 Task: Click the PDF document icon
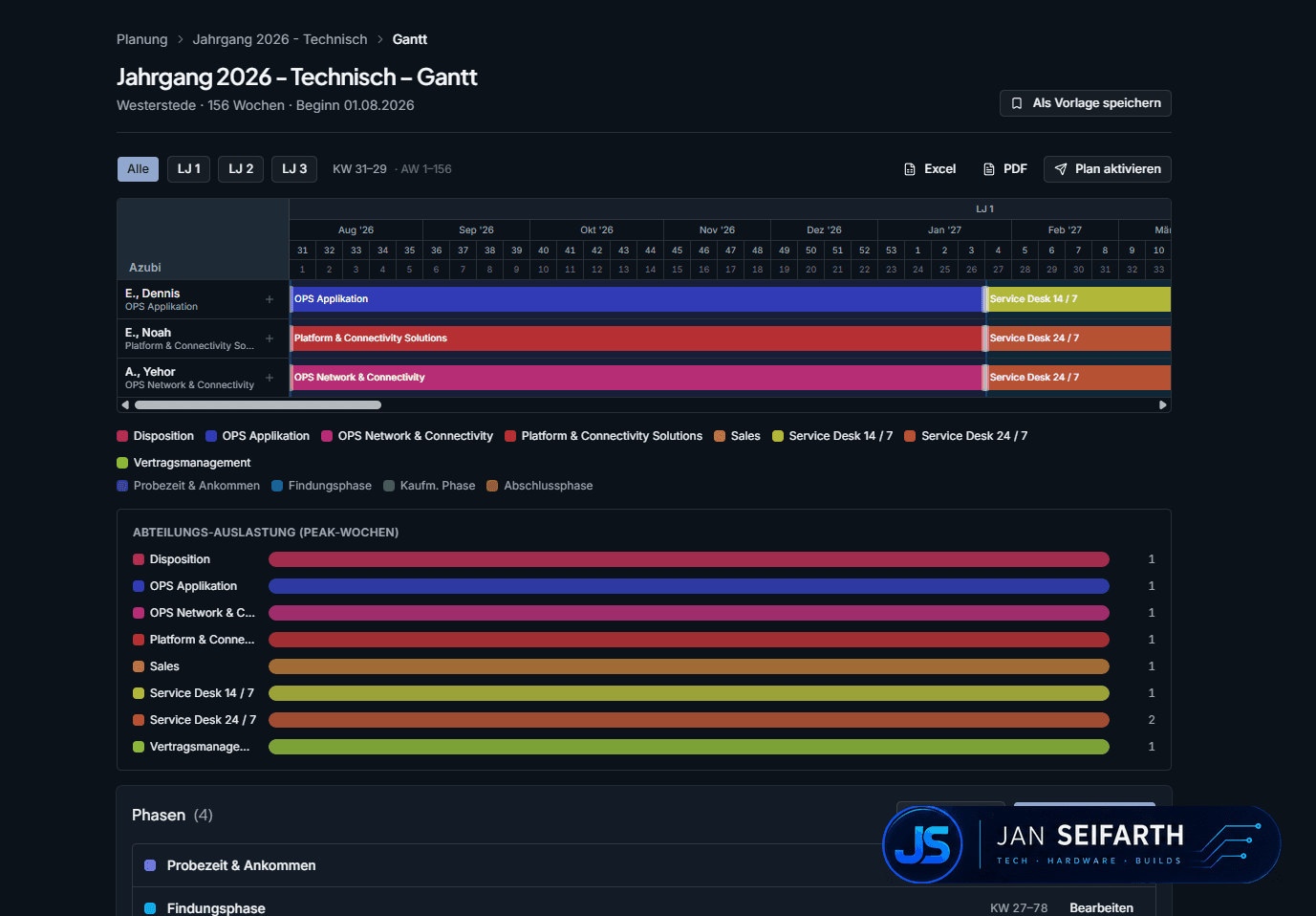tap(989, 169)
